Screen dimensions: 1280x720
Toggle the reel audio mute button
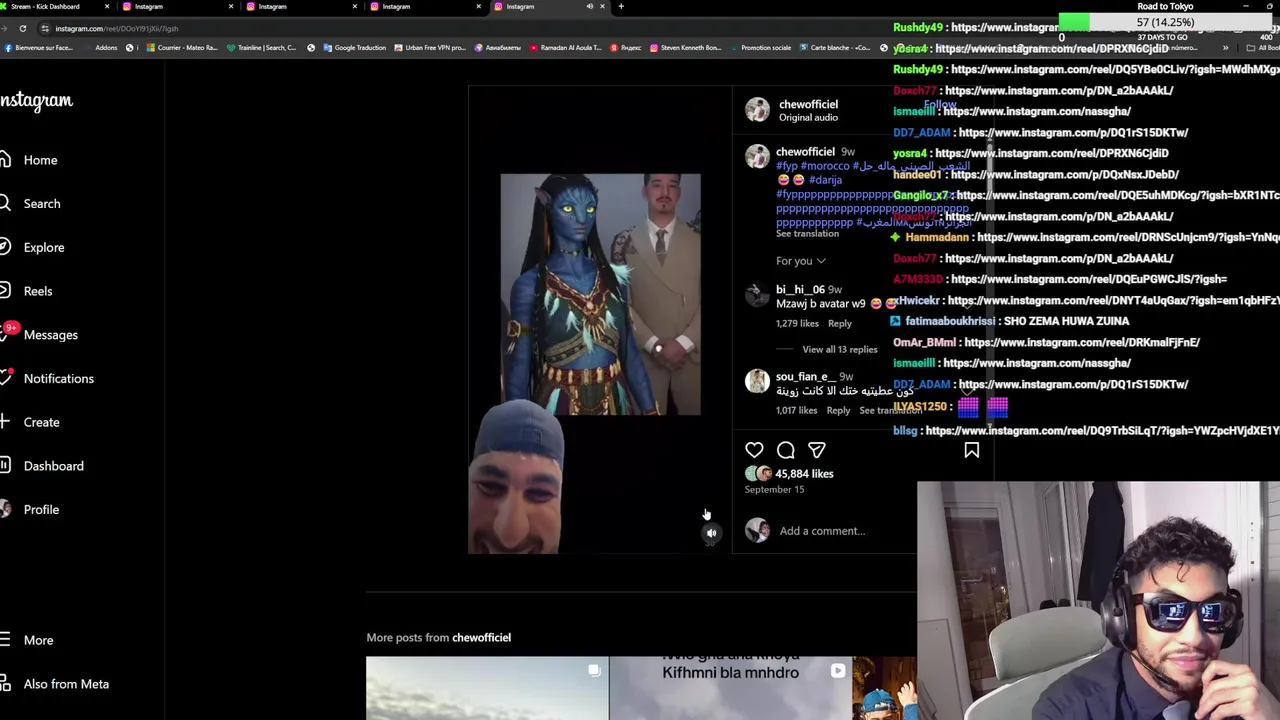(x=711, y=533)
